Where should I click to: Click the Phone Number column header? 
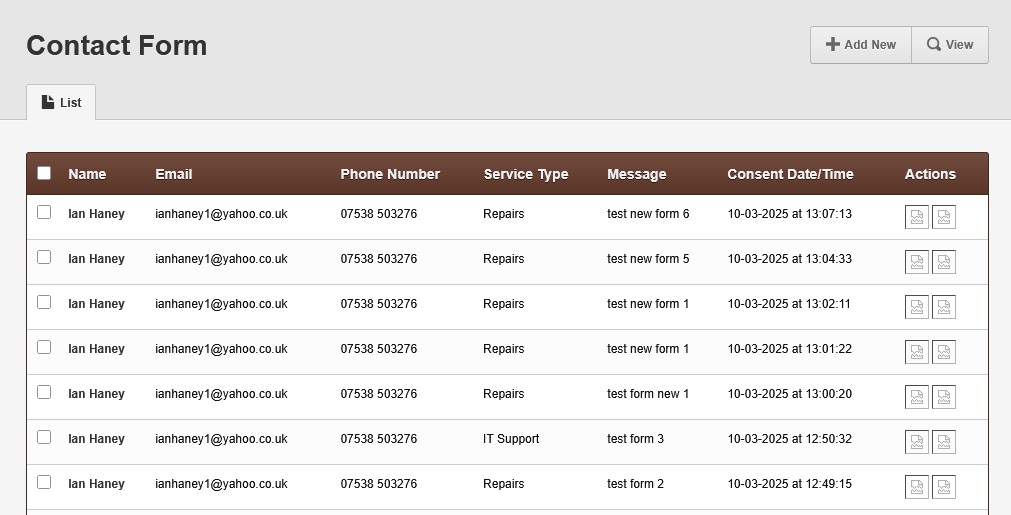pos(390,174)
